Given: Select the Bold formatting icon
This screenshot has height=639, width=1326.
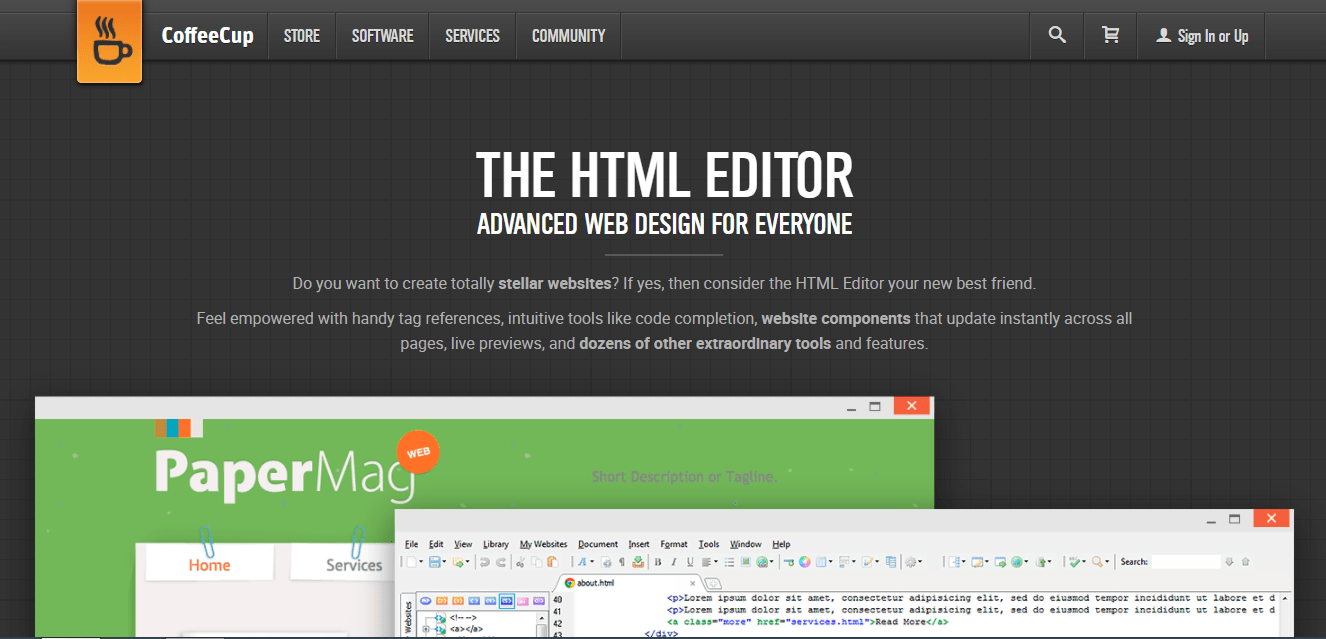Looking at the screenshot, I should point(658,563).
